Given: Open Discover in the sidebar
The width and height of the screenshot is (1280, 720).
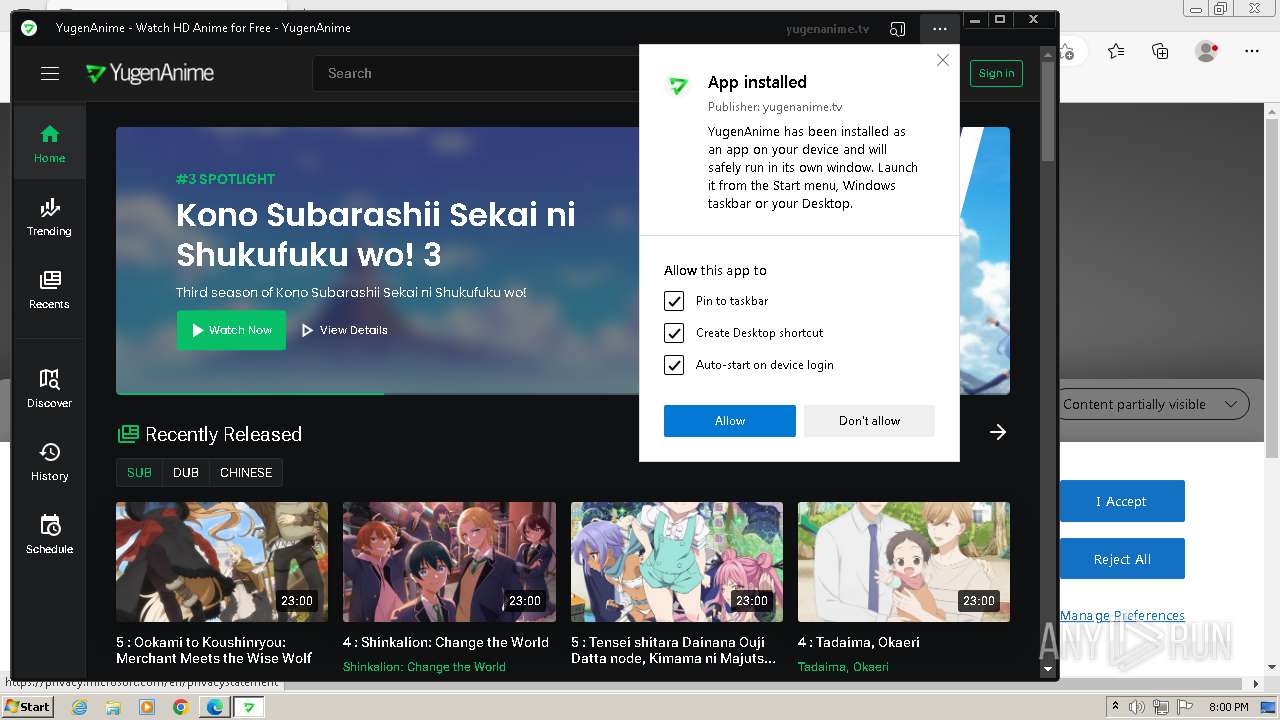Looking at the screenshot, I should pyautogui.click(x=49, y=389).
